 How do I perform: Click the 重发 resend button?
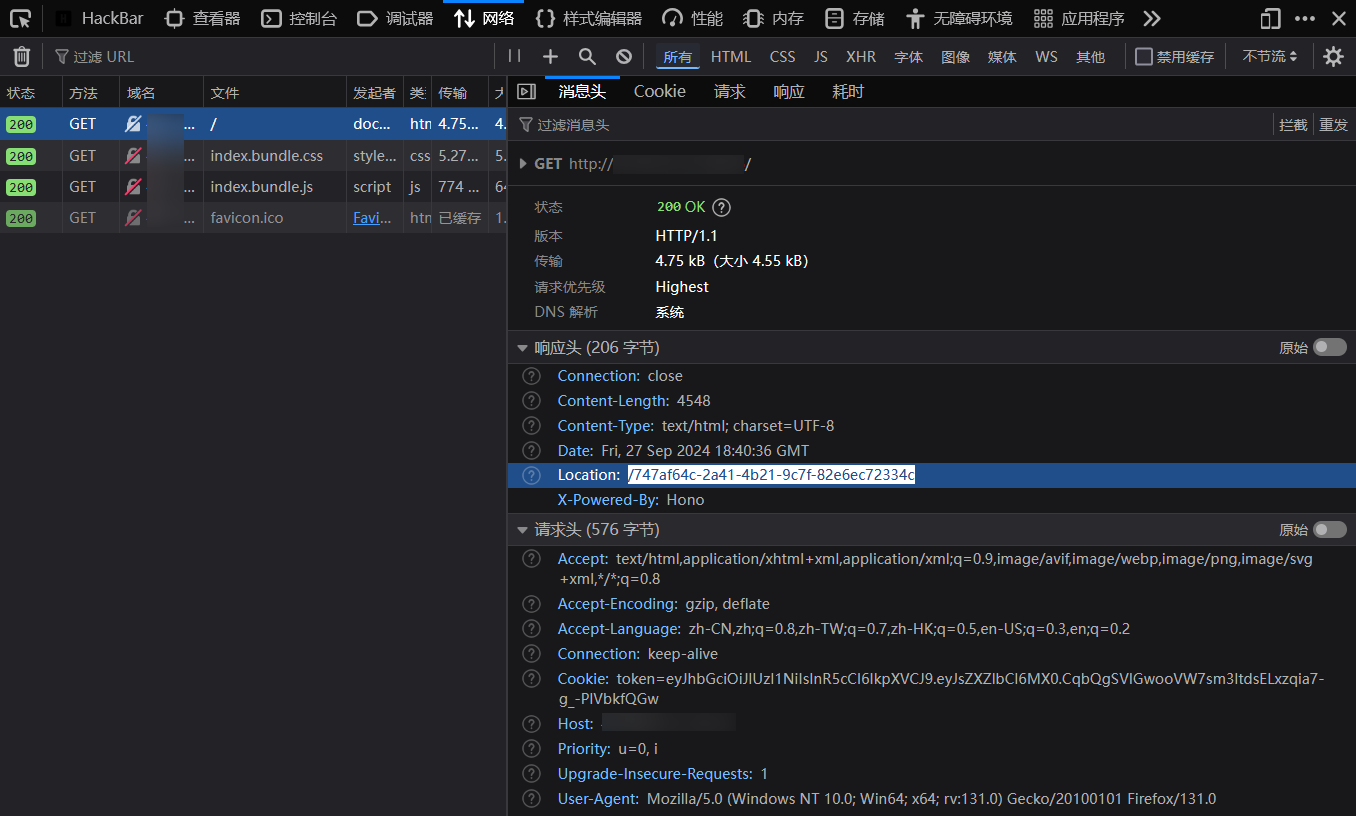(x=1333, y=125)
